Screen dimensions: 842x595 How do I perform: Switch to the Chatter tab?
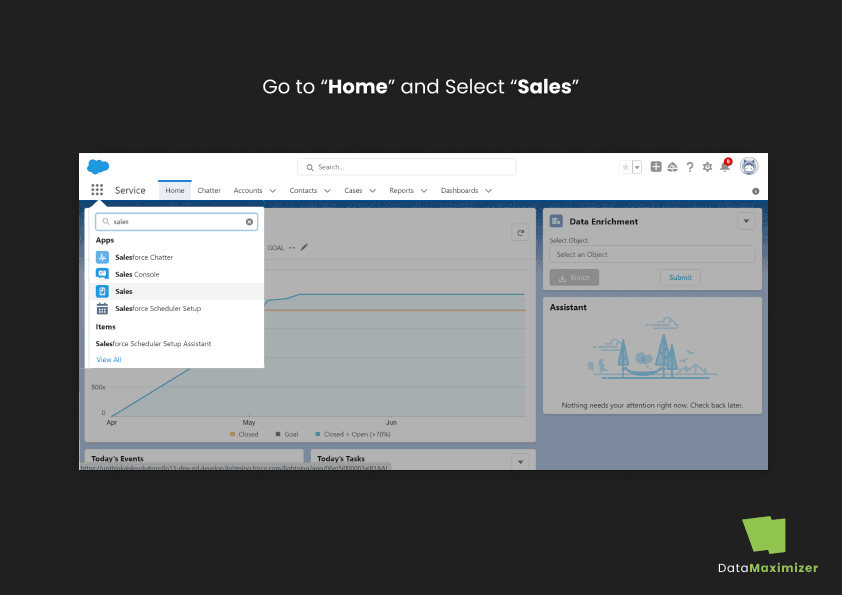209,190
